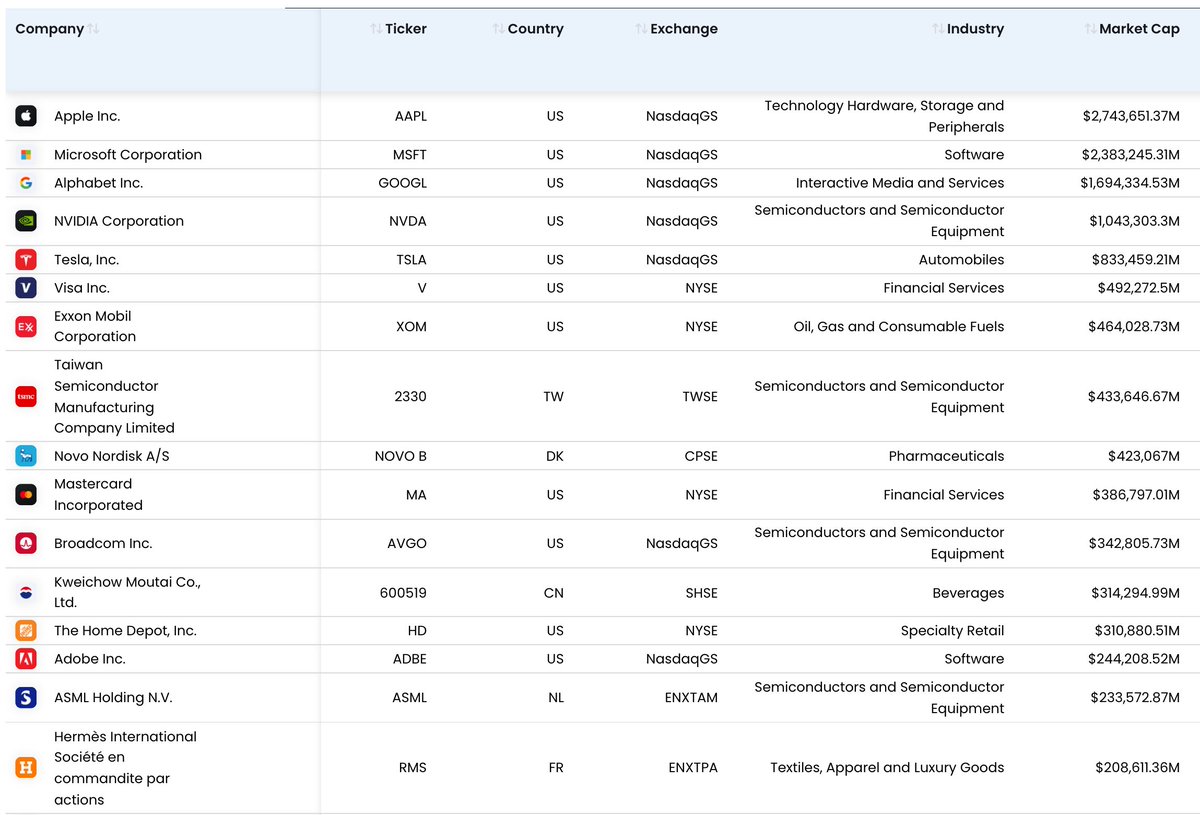Click the $833,459.21M market cap value
The height and width of the screenshot is (815, 1200).
click(1136, 260)
